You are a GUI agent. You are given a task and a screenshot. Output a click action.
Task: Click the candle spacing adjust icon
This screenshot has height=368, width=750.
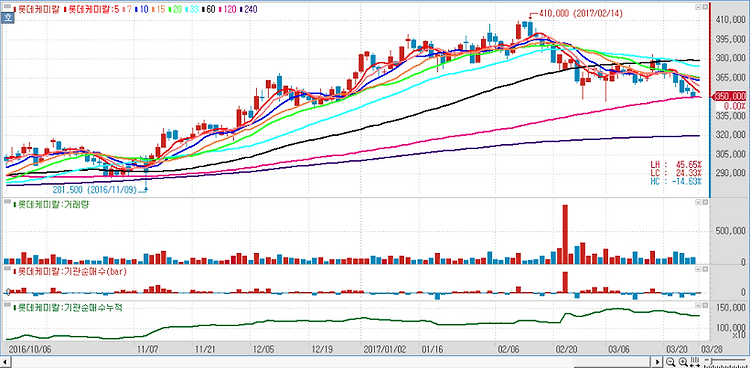tap(695, 362)
